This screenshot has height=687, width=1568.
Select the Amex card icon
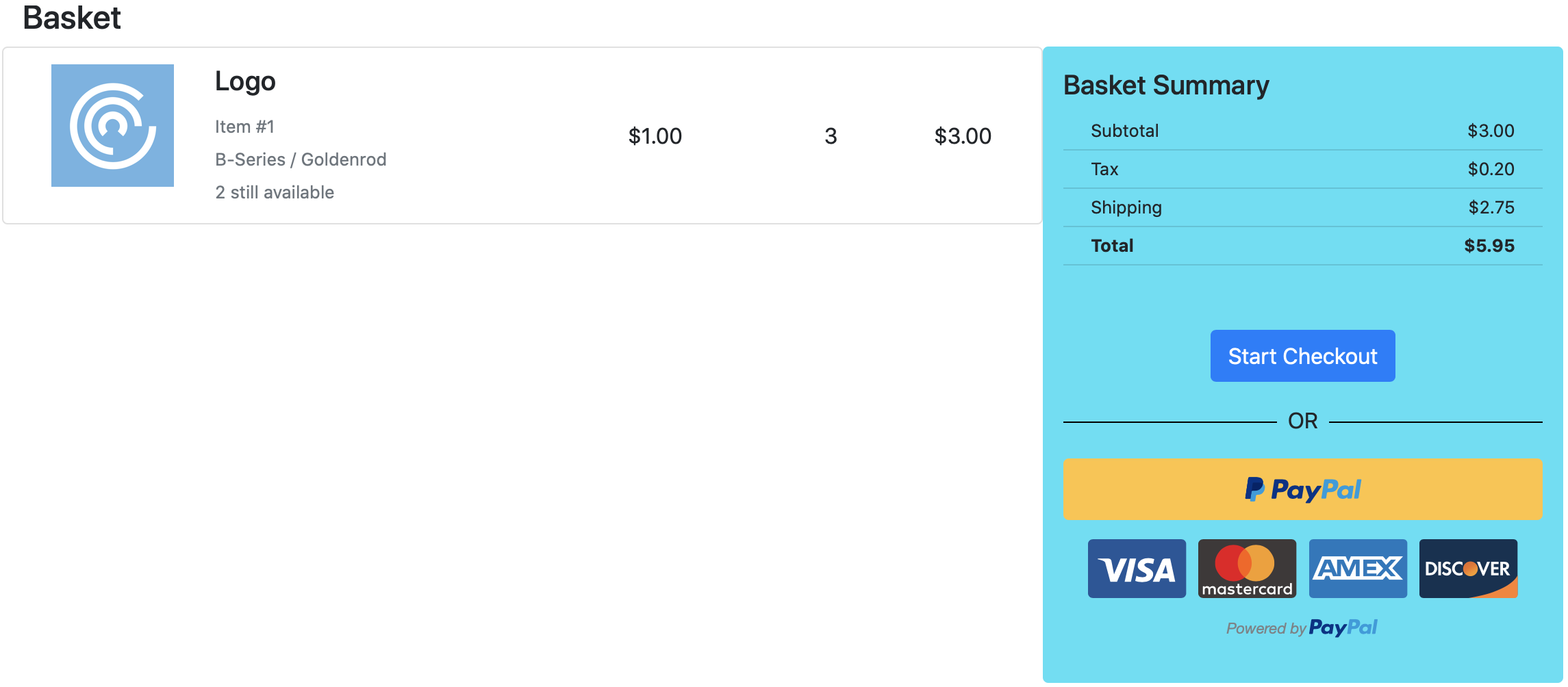(x=1358, y=569)
